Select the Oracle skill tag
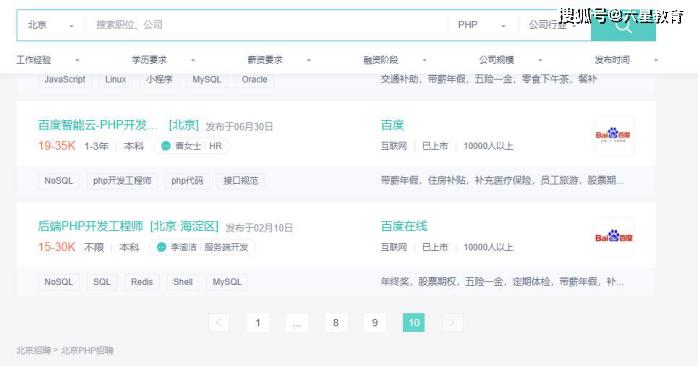The height and width of the screenshot is (366, 698). (255, 79)
